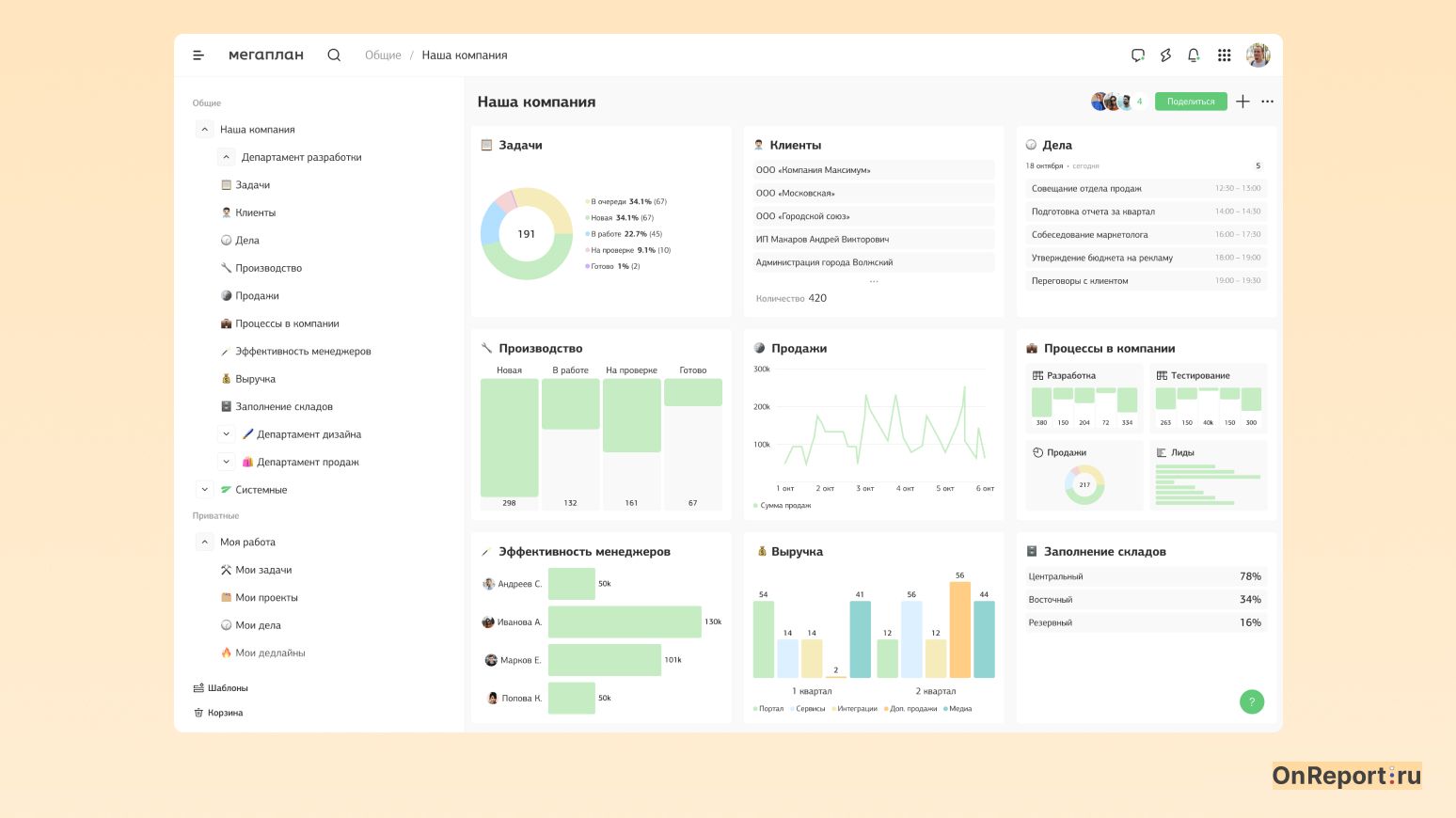Open Корзина trash in the sidebar
1456x818 pixels.
[x=218, y=713]
